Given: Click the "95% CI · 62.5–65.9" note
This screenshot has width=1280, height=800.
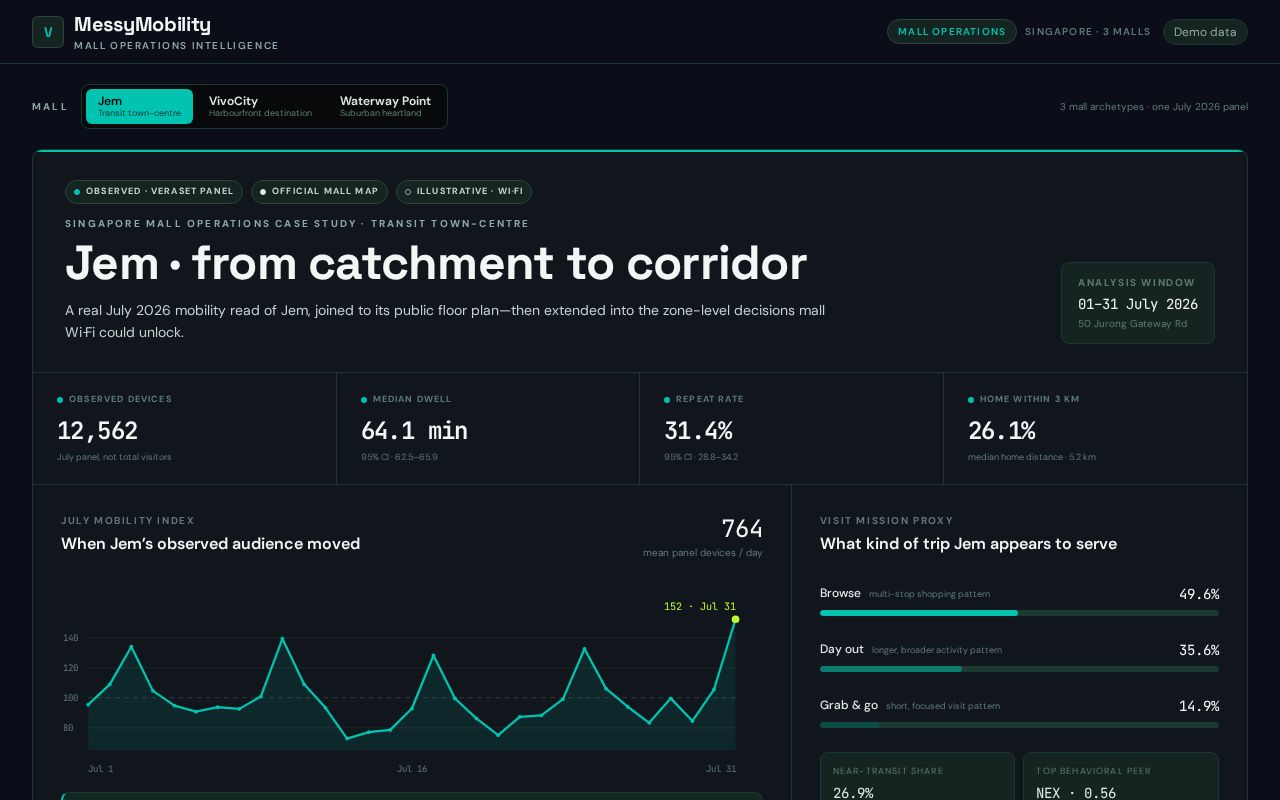Looking at the screenshot, I should pos(399,457).
